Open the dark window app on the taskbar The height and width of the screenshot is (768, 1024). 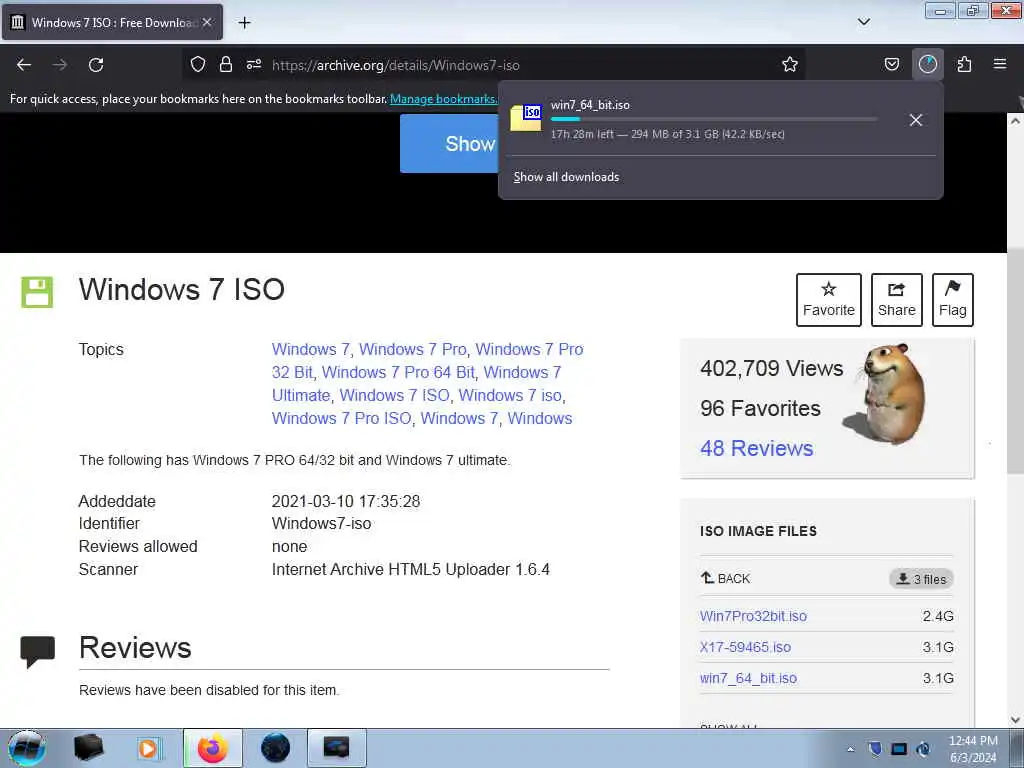[336, 748]
